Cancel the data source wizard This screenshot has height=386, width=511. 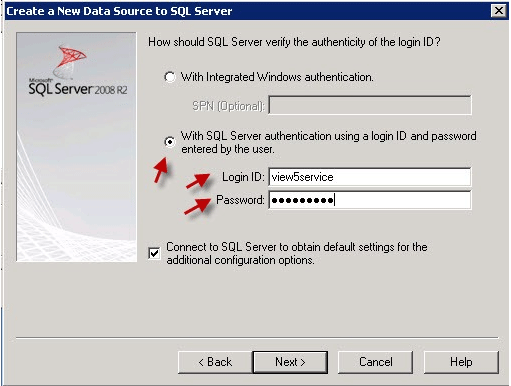click(x=375, y=362)
